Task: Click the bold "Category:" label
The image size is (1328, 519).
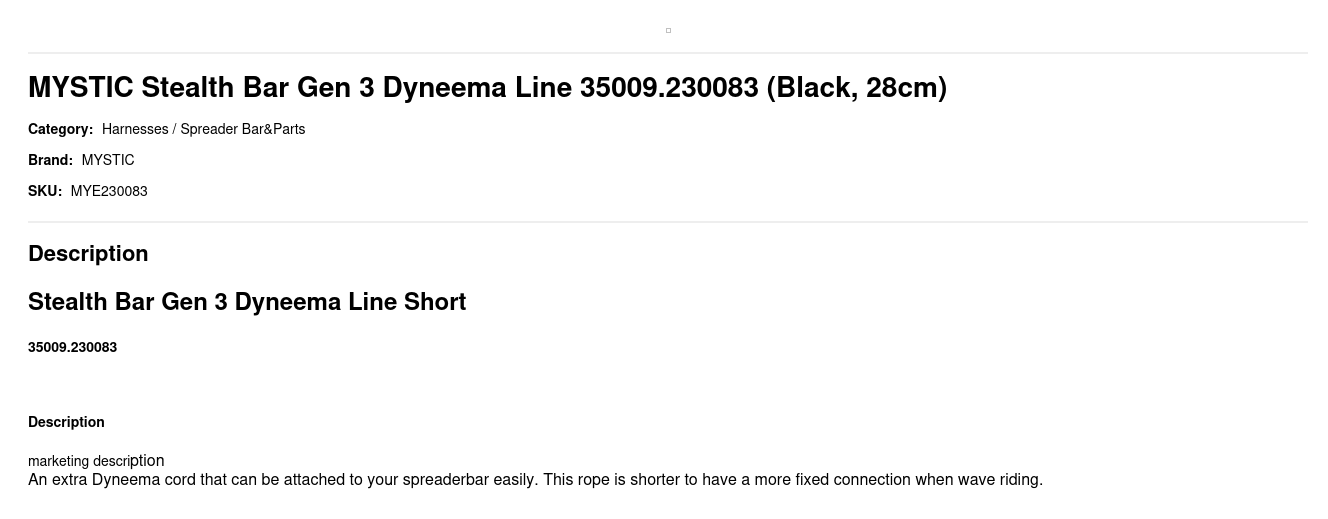Action: click(60, 129)
